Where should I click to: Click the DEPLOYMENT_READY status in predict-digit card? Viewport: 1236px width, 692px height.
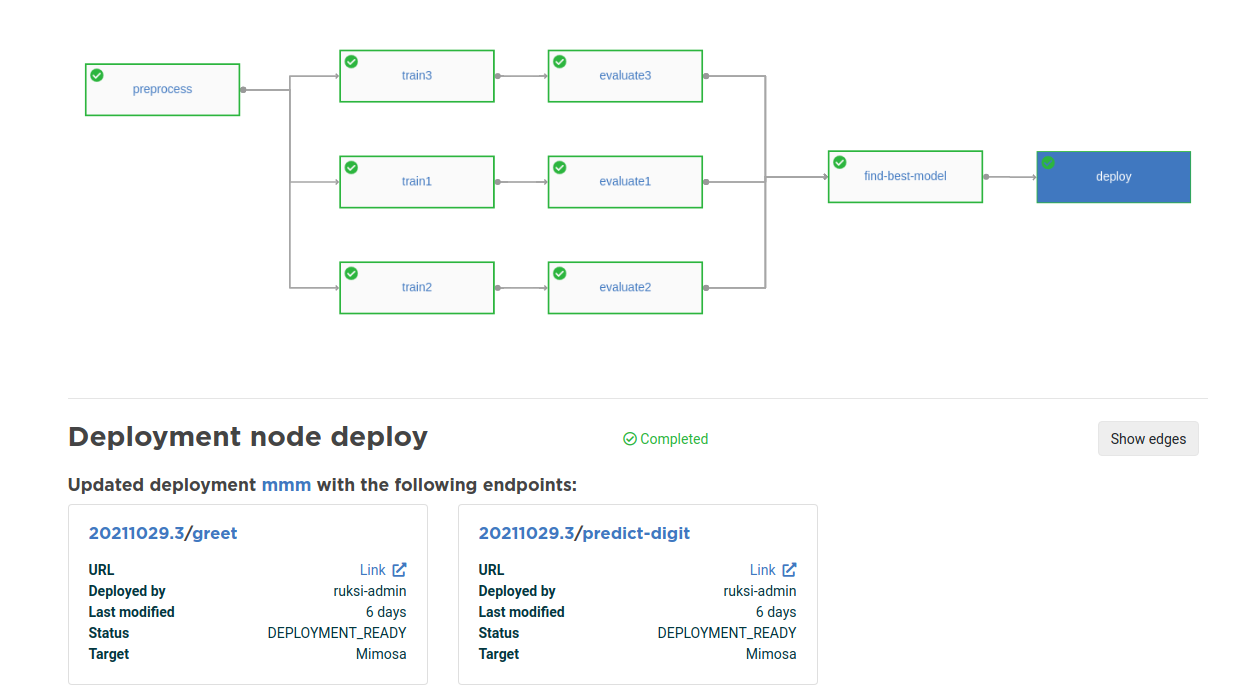click(727, 633)
